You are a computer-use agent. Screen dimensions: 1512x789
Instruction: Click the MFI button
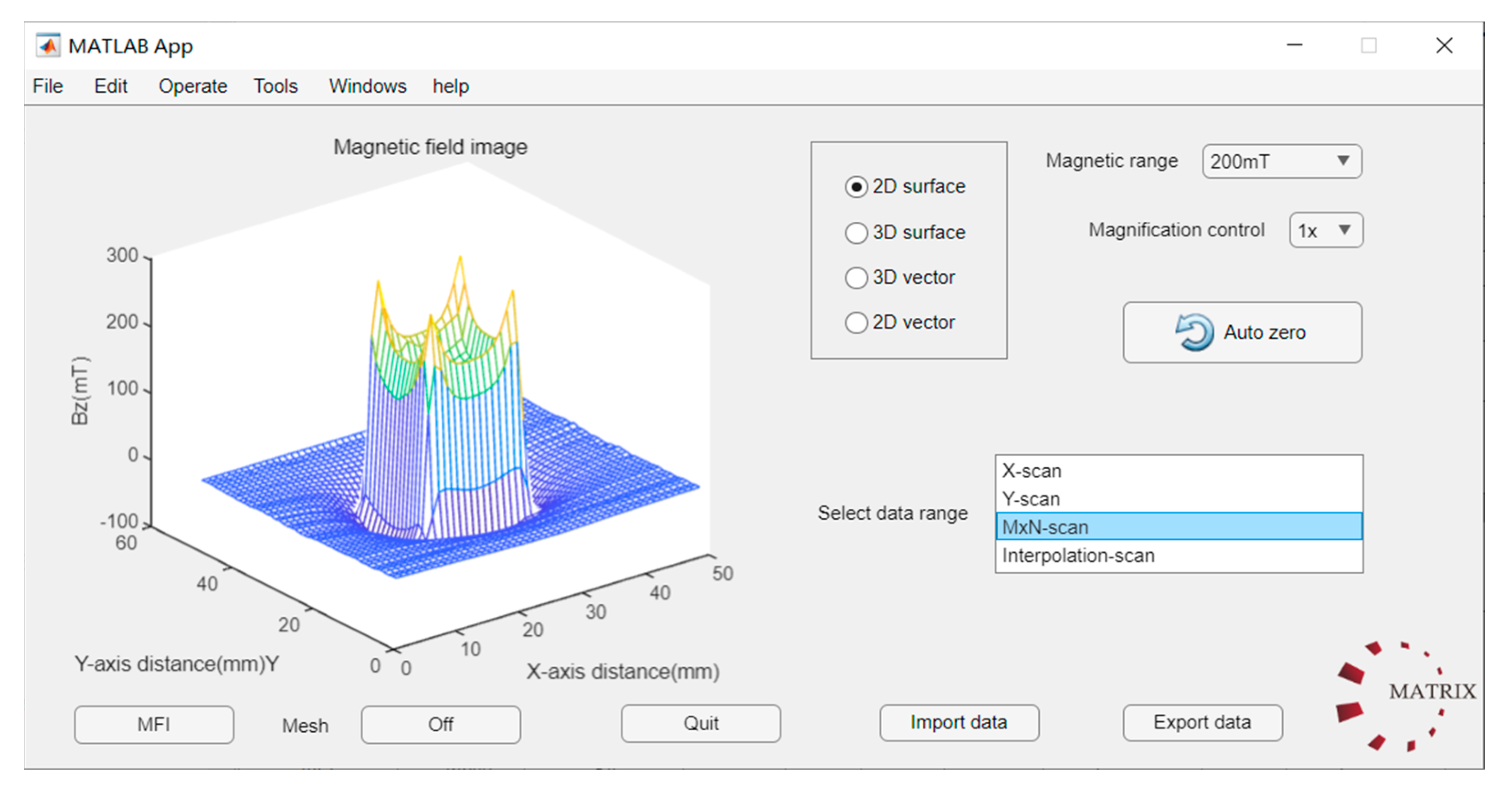tap(154, 724)
